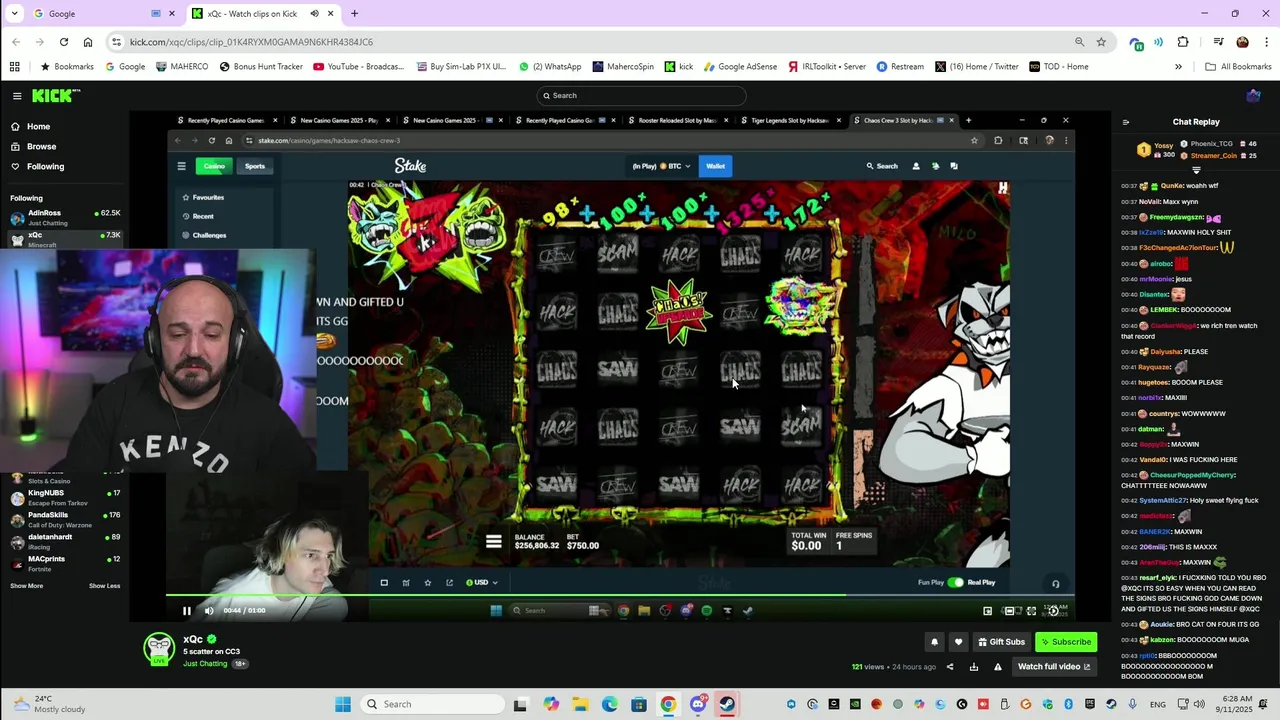The height and width of the screenshot is (720, 1280).
Task: Open the browser extensions puzzle icon
Action: pyautogui.click(x=1183, y=42)
